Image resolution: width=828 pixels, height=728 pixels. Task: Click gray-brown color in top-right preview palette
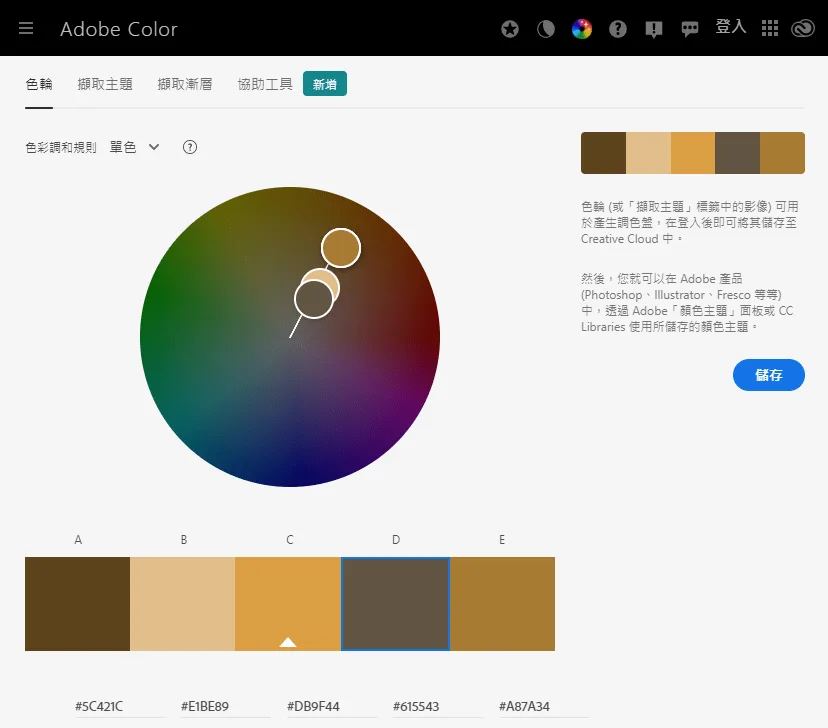(x=737, y=153)
